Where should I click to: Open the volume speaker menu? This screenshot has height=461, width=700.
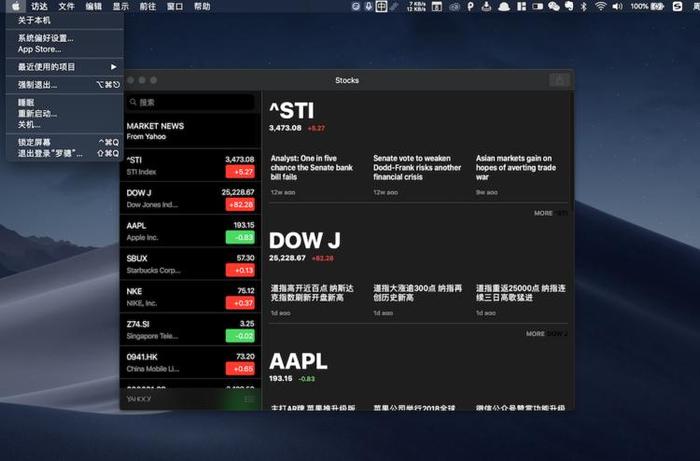click(617, 6)
